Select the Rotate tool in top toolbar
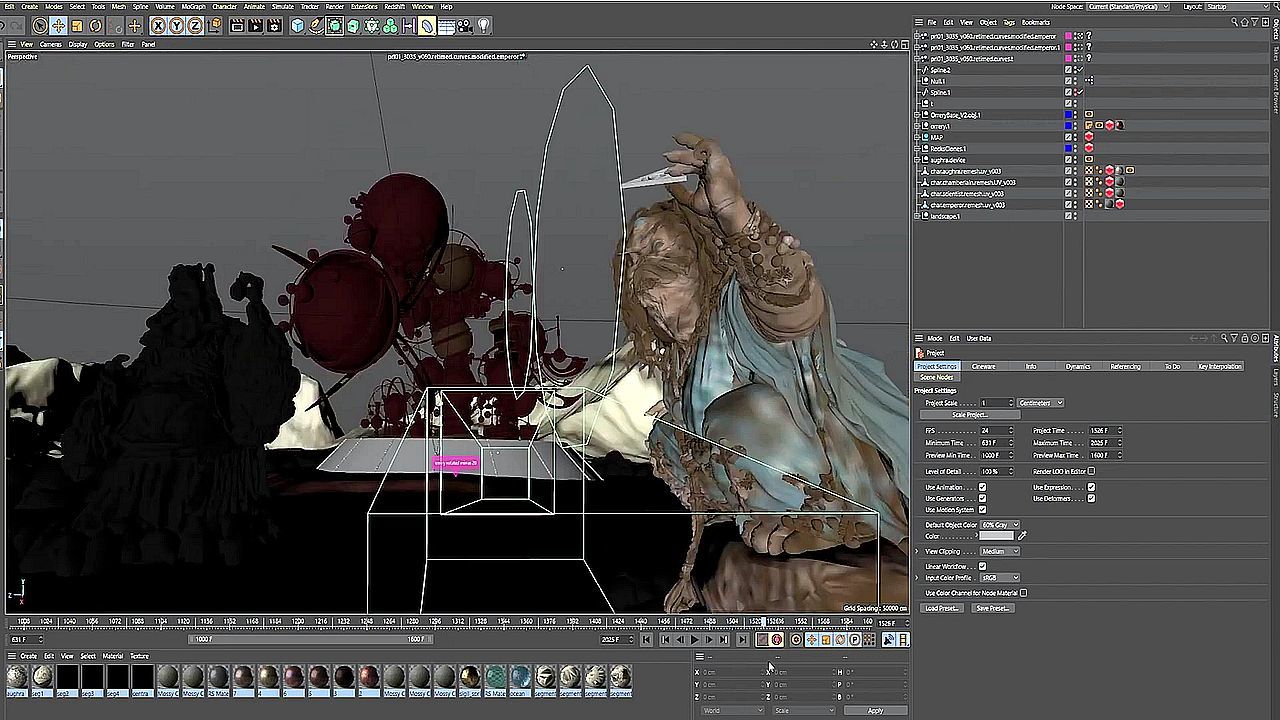 [96, 26]
